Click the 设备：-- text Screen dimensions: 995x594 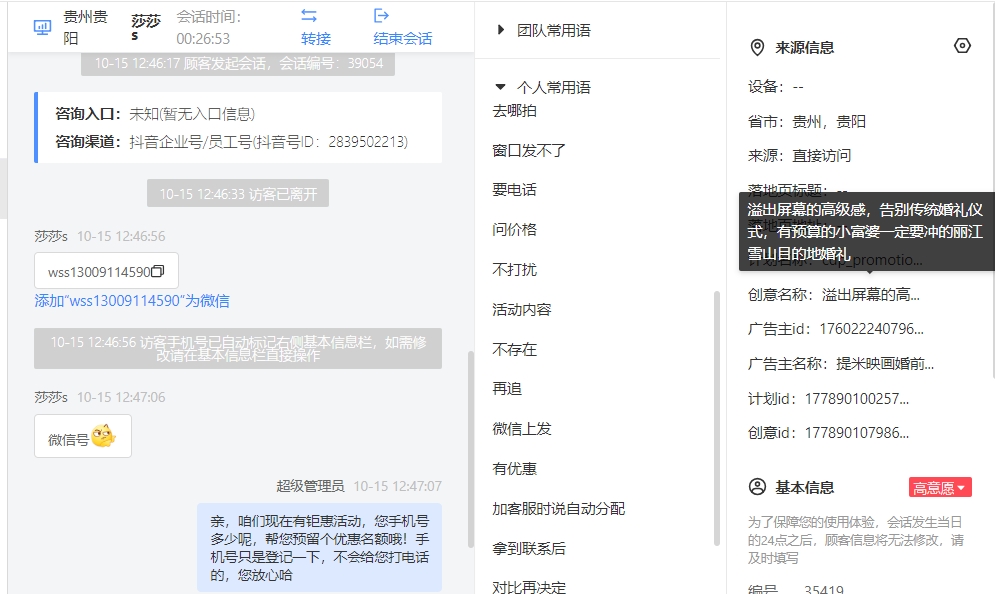click(775, 87)
